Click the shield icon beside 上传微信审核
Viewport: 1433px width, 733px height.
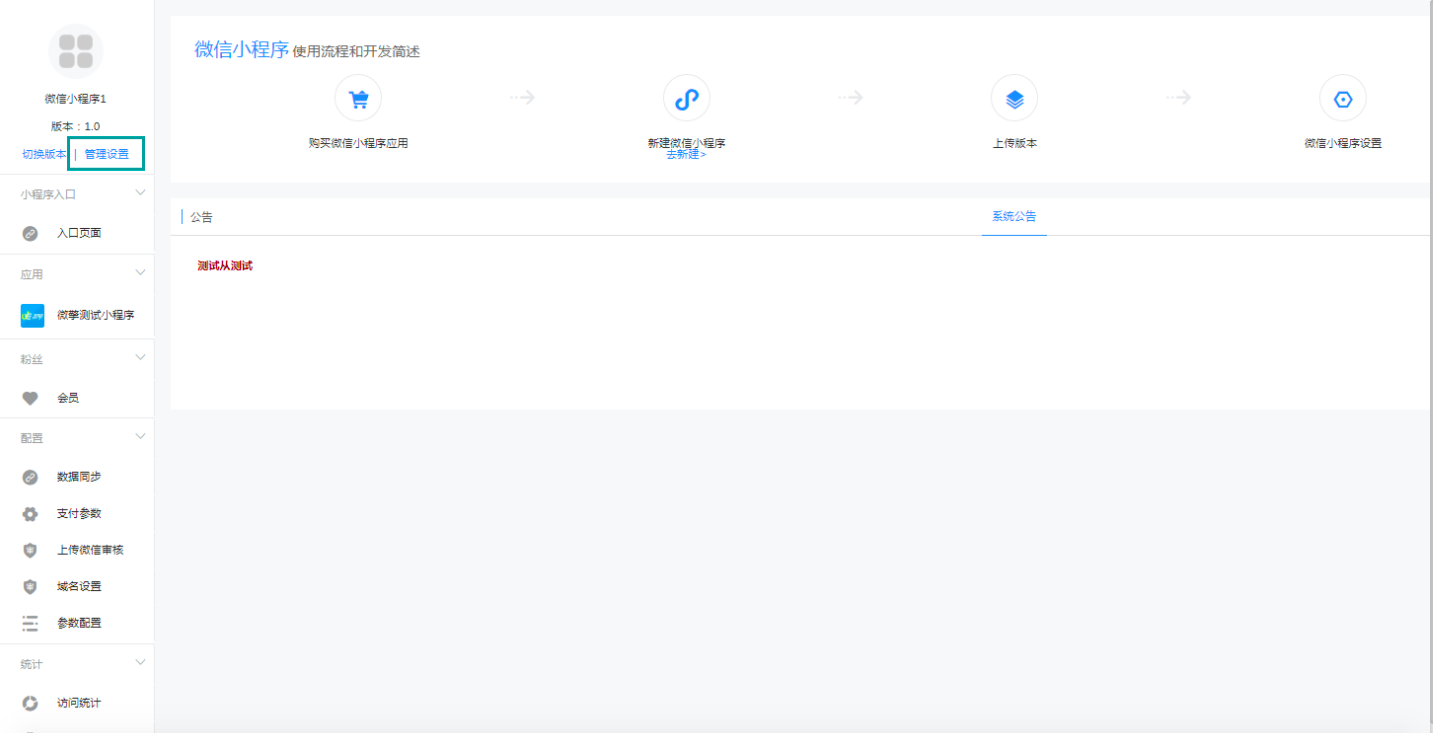point(30,550)
